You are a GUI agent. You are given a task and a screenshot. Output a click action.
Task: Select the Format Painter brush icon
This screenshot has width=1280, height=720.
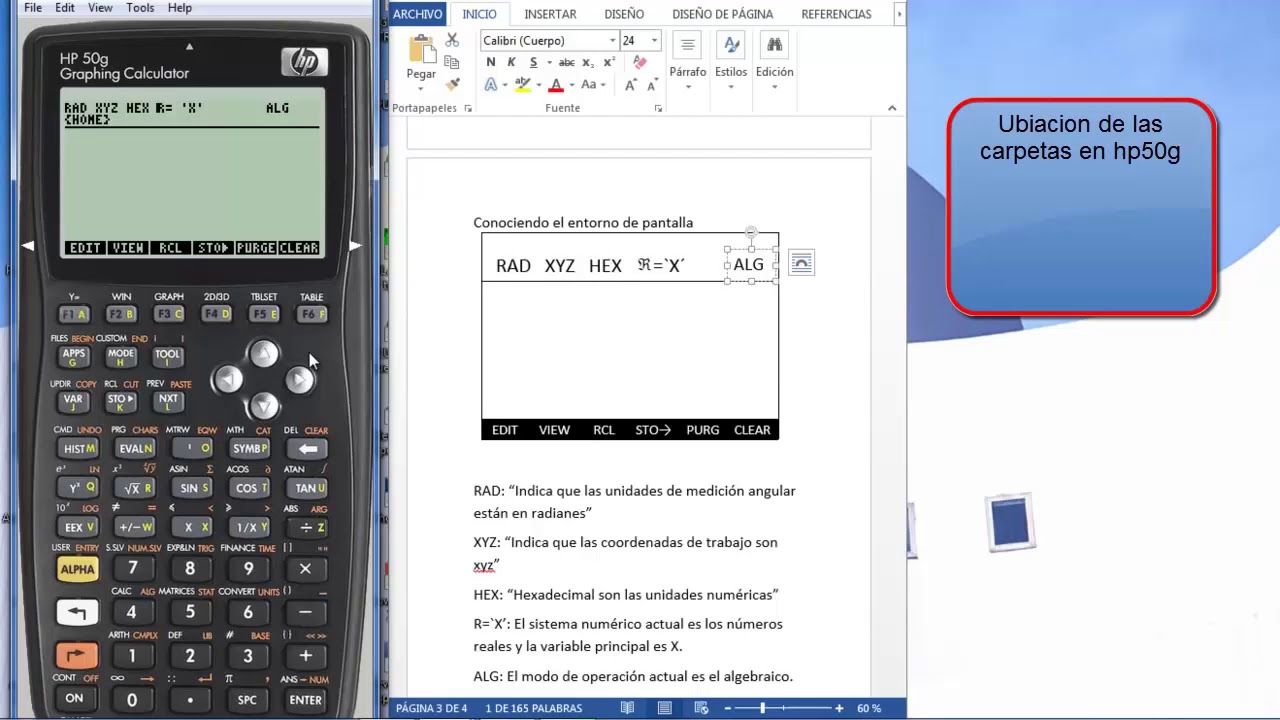pyautogui.click(x=452, y=85)
